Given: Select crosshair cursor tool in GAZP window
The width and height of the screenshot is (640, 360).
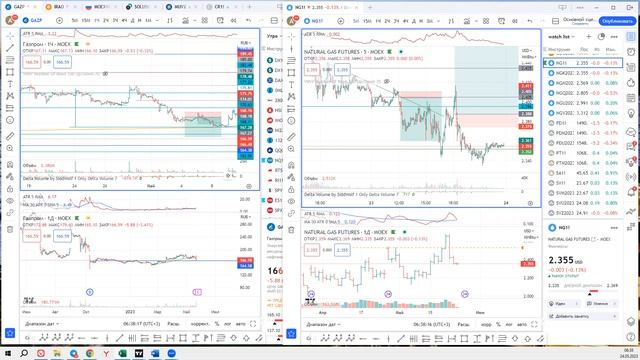Looking at the screenshot, I should point(10,36).
